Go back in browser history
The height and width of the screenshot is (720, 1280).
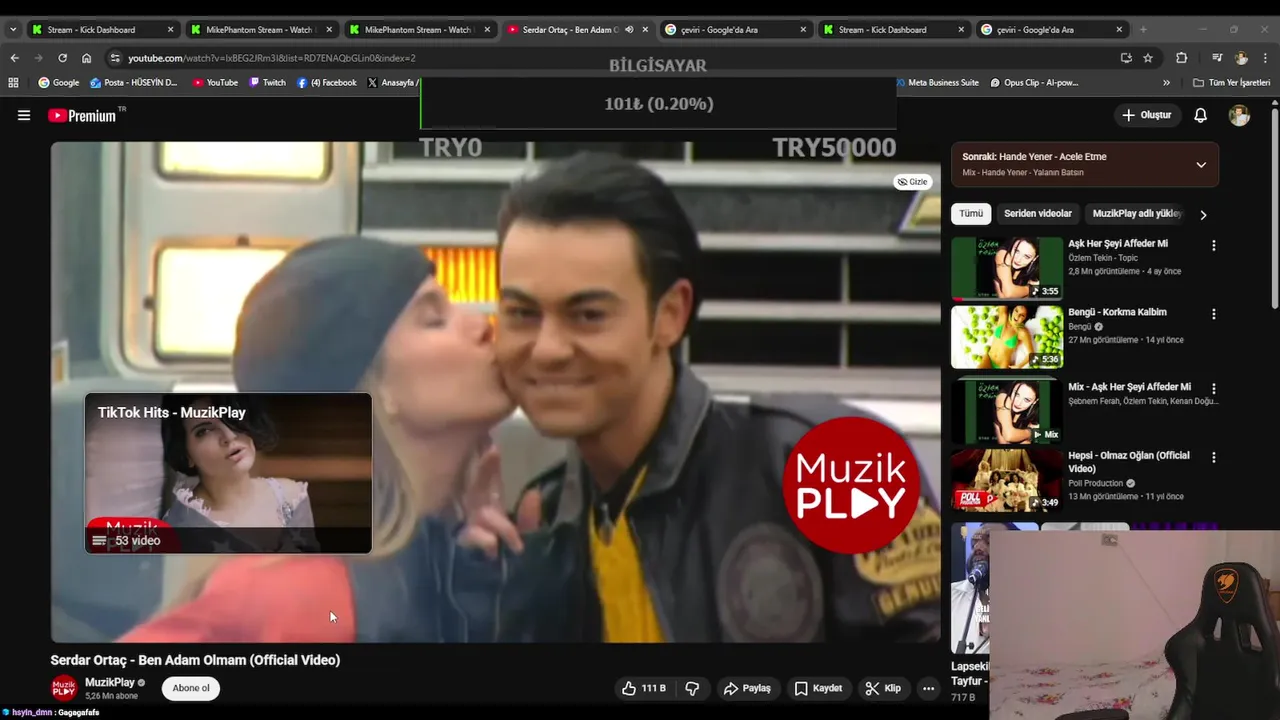click(14, 58)
